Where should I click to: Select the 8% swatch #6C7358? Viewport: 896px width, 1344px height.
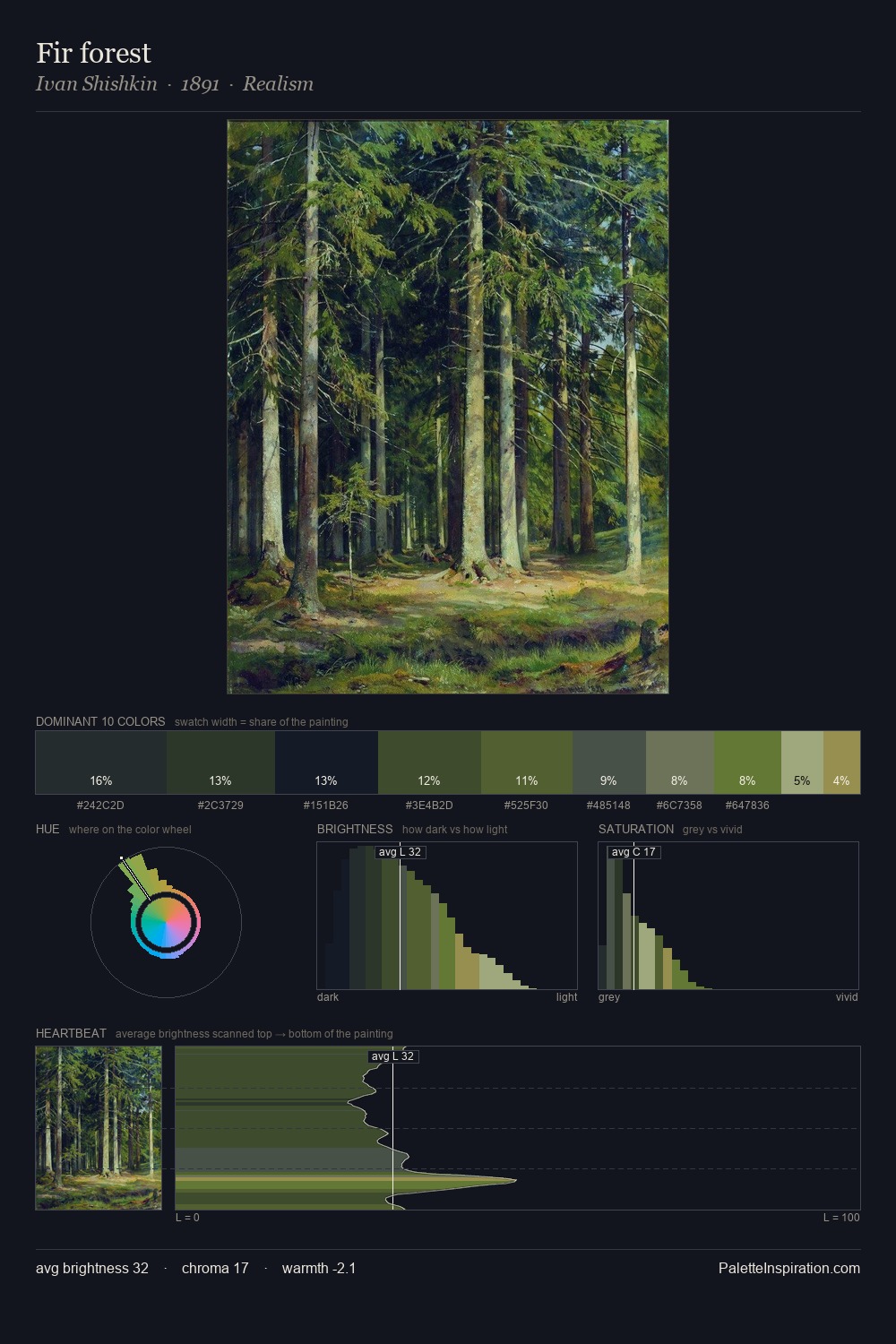point(680,762)
